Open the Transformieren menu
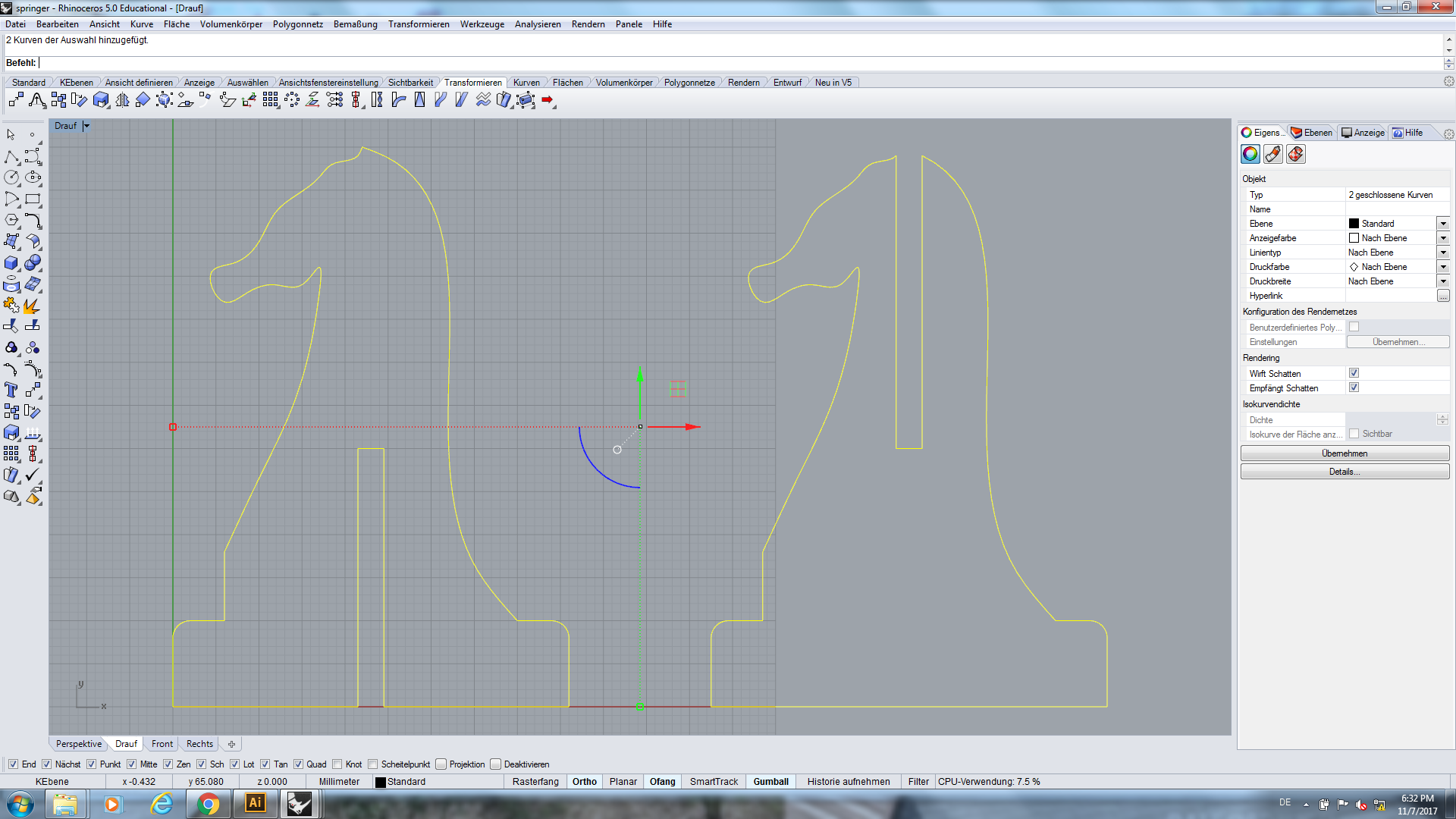 point(419,24)
